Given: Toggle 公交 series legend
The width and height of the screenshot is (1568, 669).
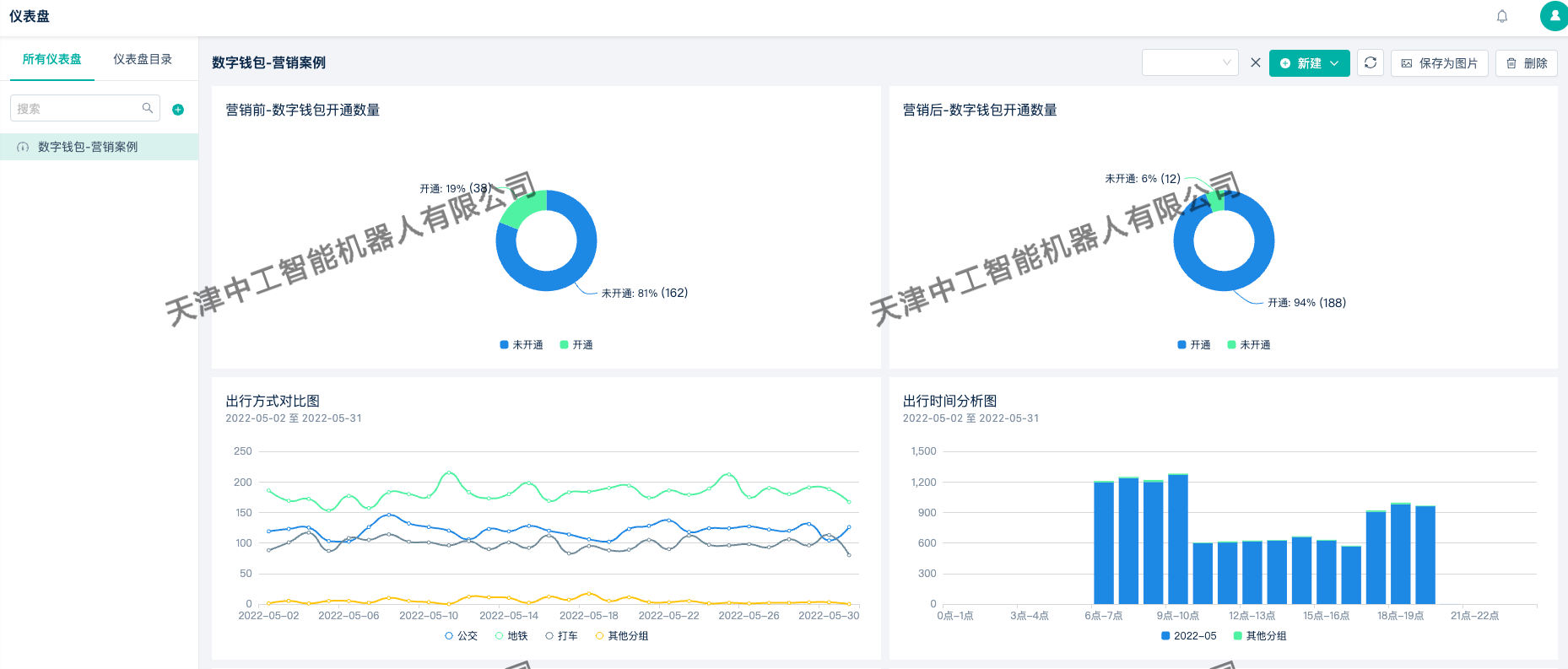Looking at the screenshot, I should point(461,636).
